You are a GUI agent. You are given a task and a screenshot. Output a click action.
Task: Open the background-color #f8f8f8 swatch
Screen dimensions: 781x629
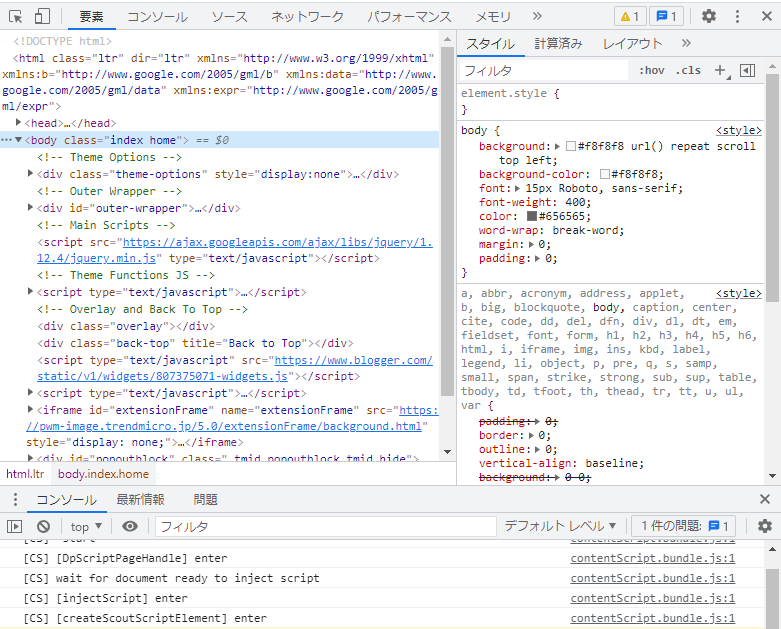[605, 174]
